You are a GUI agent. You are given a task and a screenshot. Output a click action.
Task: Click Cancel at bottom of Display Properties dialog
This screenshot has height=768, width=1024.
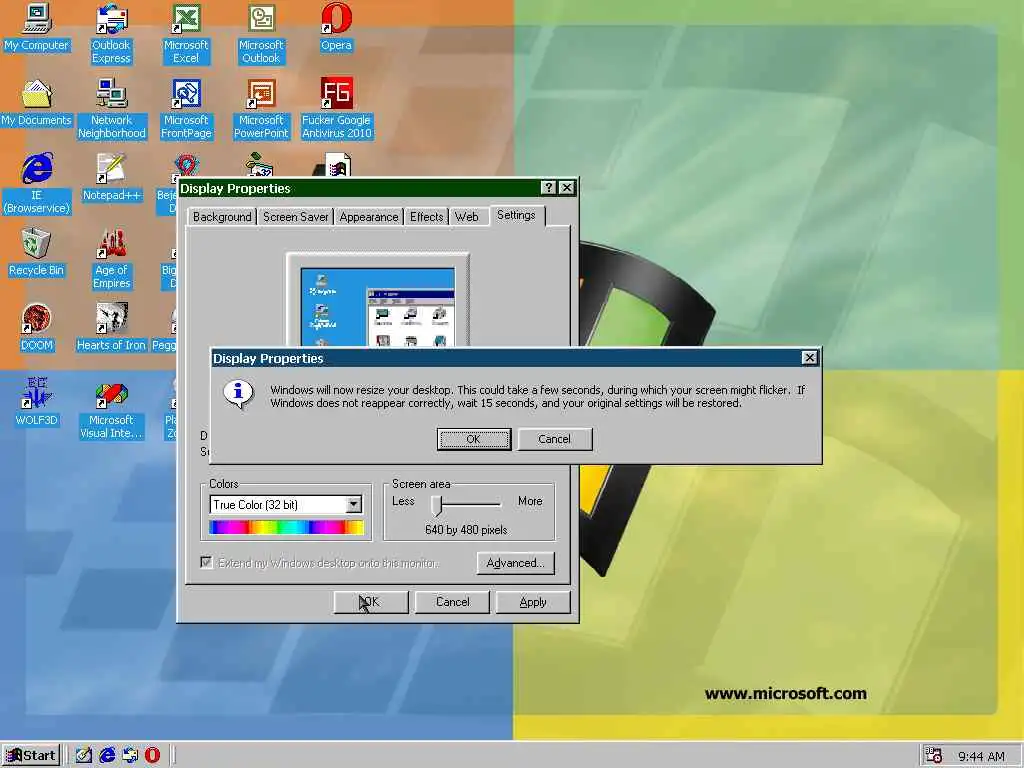(453, 602)
